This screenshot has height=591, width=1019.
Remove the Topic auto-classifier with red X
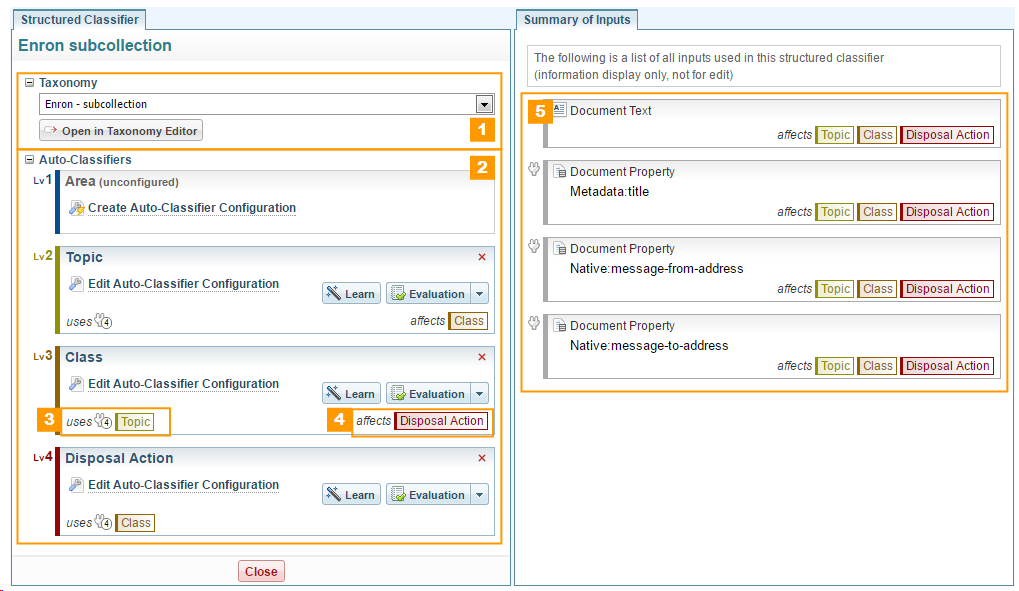[482, 257]
